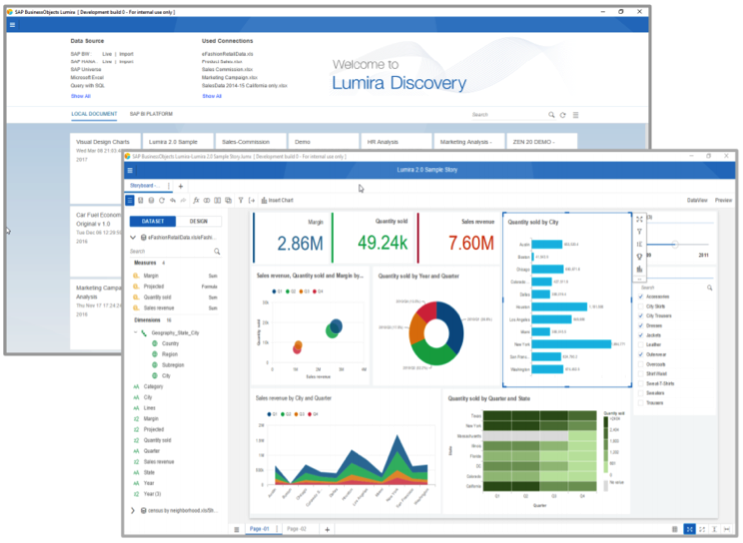Switch to the DATASET tab
Viewport: 743px width, 543px height.
tap(153, 221)
